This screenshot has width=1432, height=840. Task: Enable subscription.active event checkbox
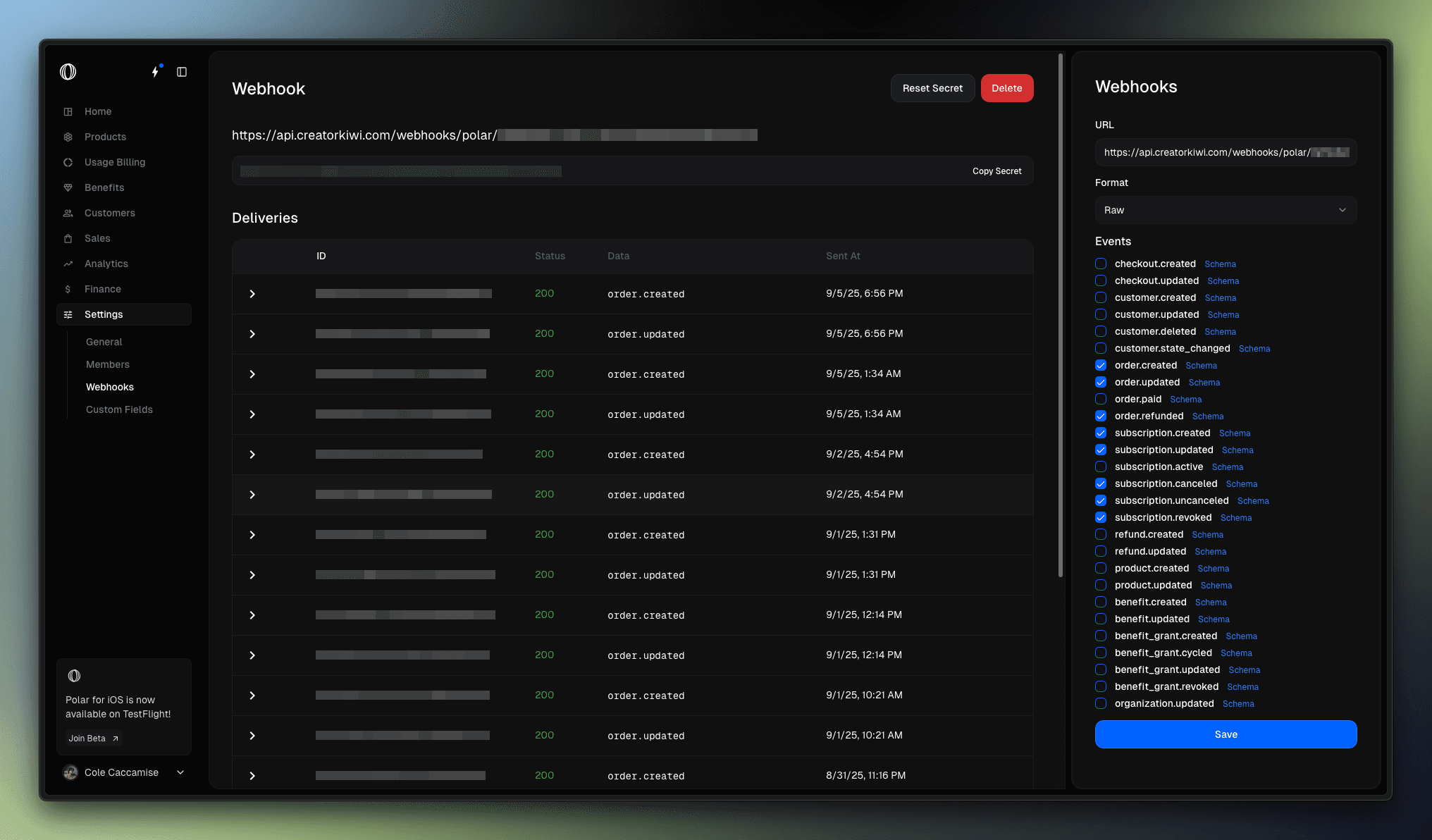[1101, 467]
